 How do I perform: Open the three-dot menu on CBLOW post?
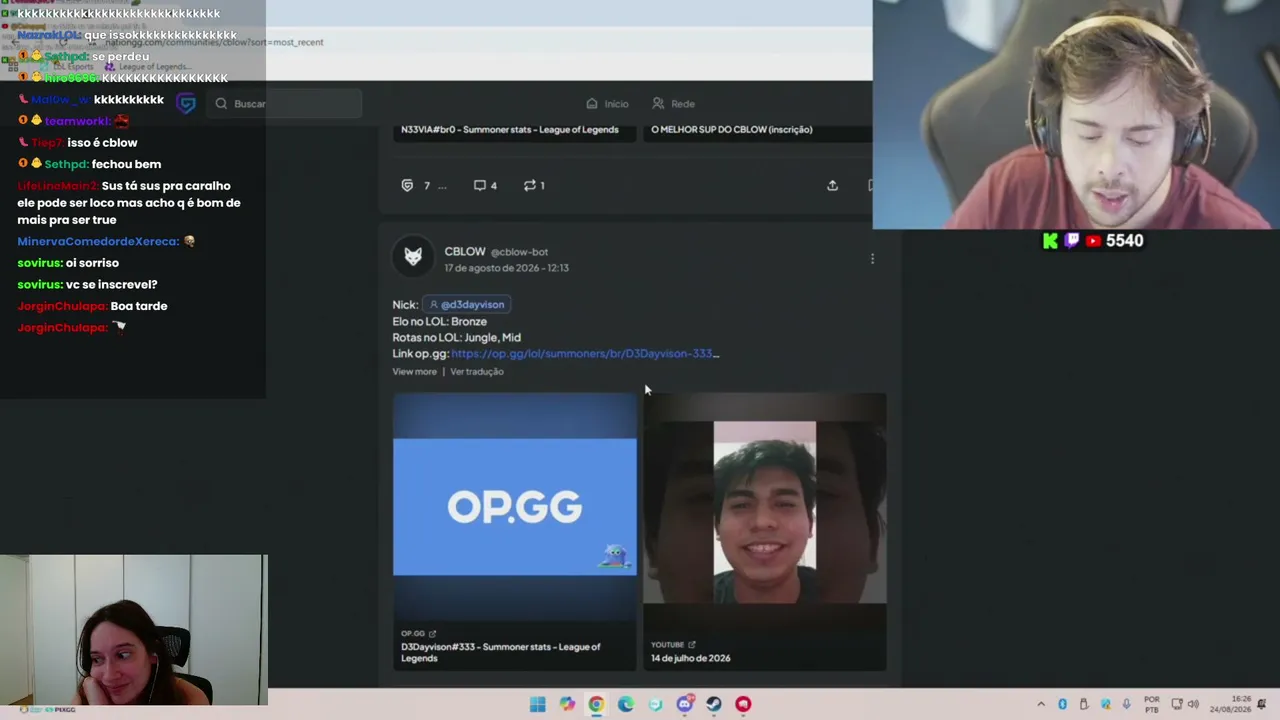tap(872, 259)
